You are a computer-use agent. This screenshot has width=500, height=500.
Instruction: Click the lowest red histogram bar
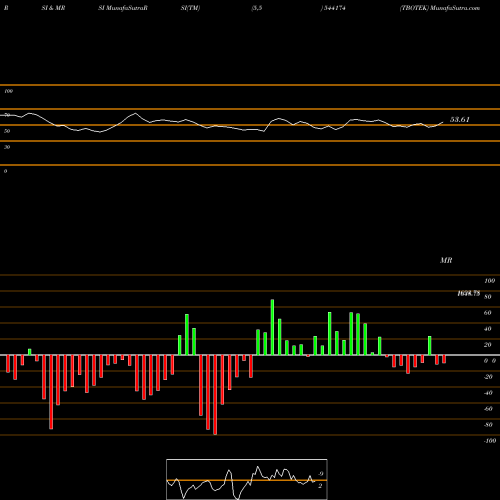coord(215,395)
